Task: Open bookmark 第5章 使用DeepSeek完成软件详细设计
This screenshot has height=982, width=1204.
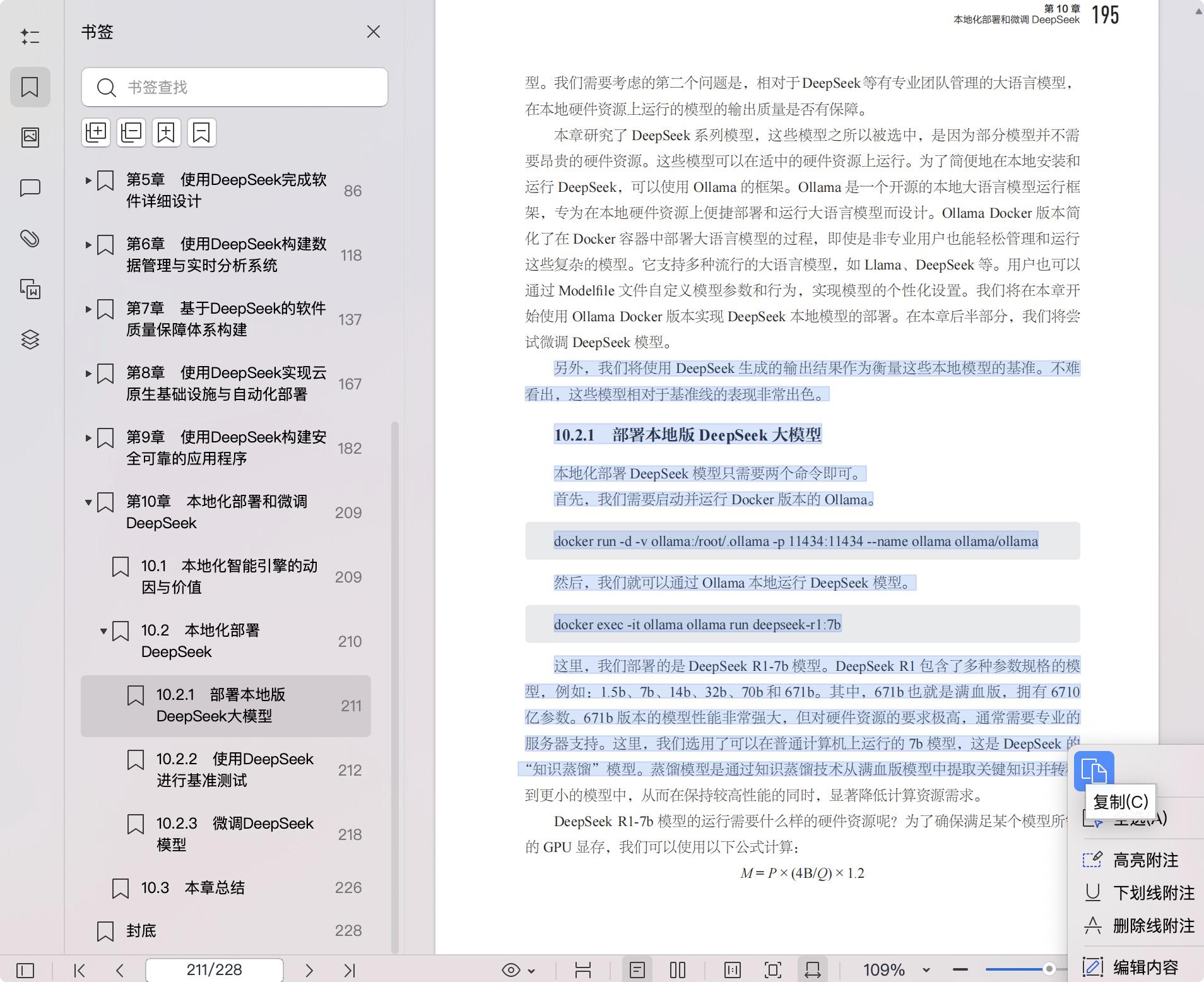Action: point(226,191)
